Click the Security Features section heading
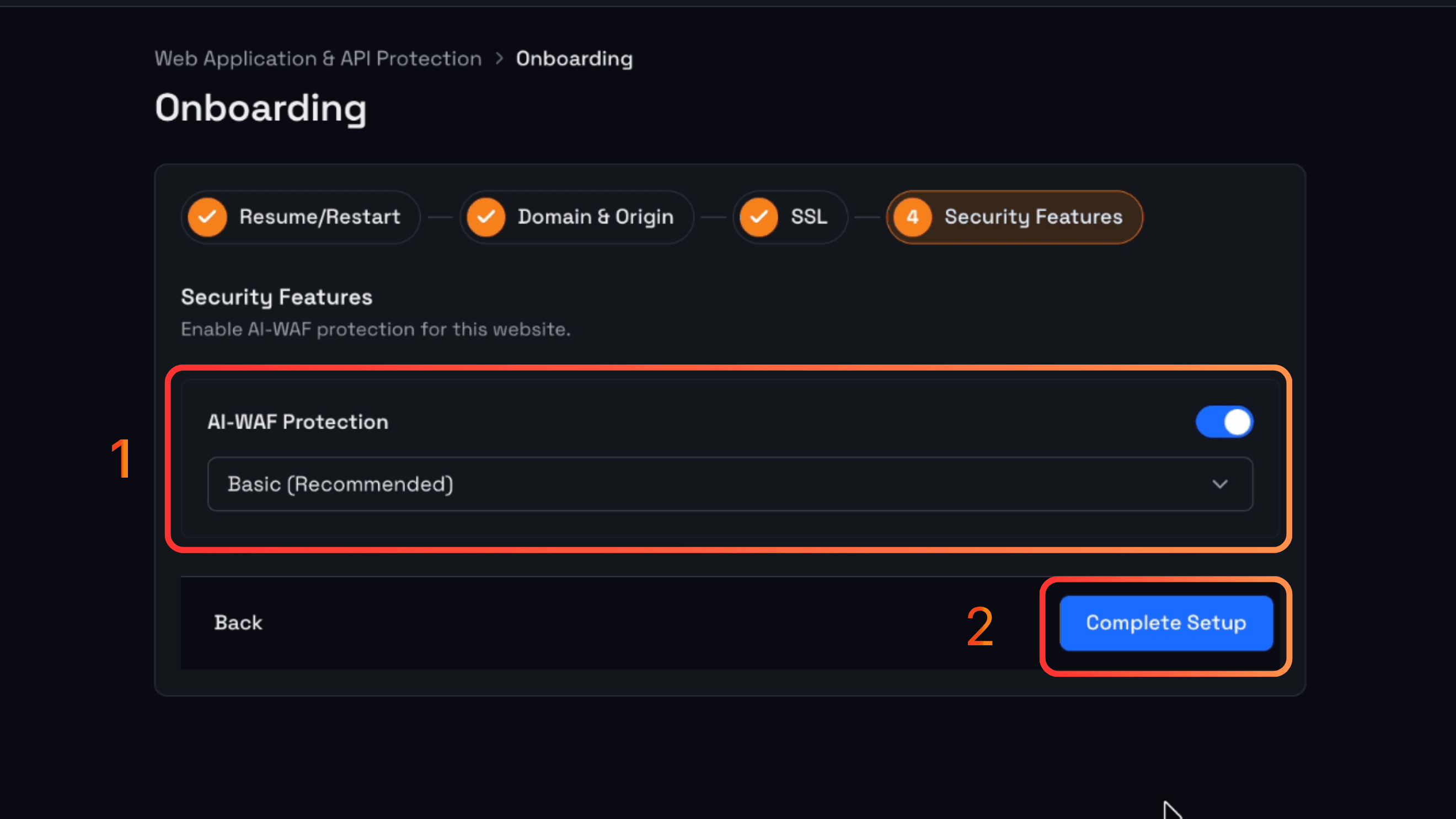This screenshot has height=819, width=1456. (276, 297)
